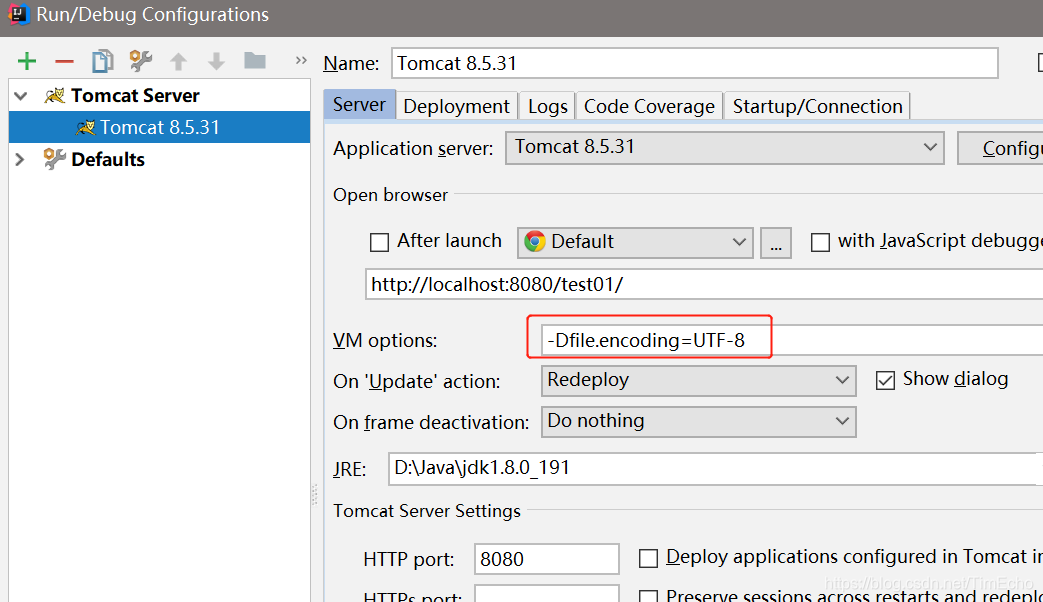Move configuration down with the arrow
Screen dimensions: 1043x602
point(216,62)
